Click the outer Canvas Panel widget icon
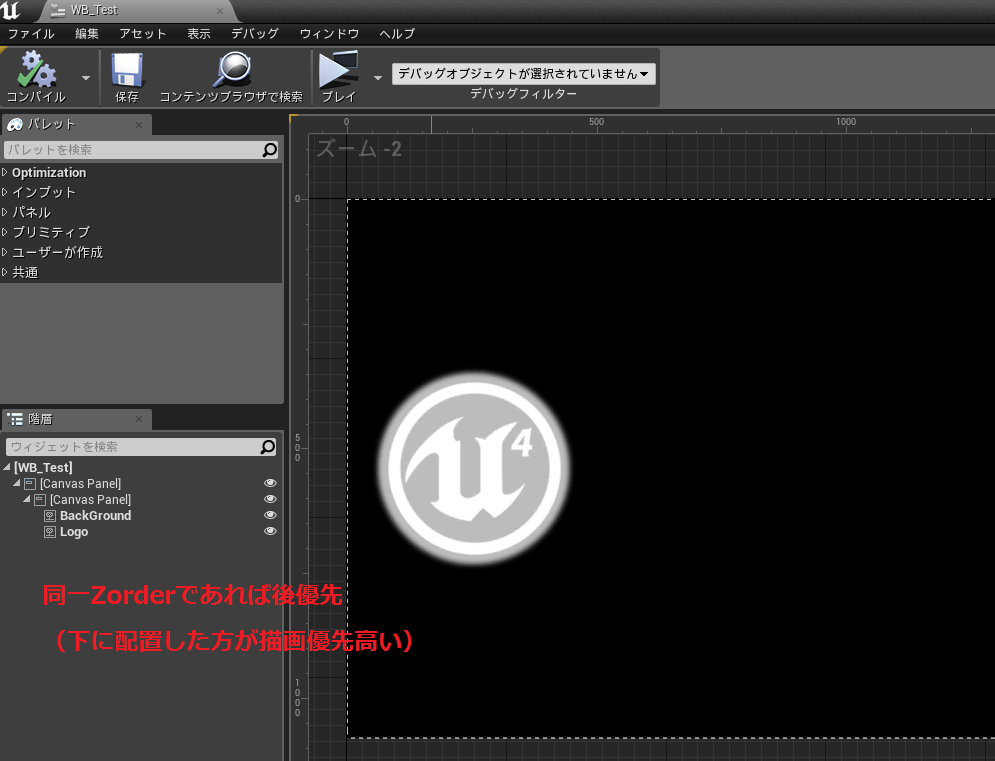This screenshot has height=761, width=995. pyautogui.click(x=30, y=484)
